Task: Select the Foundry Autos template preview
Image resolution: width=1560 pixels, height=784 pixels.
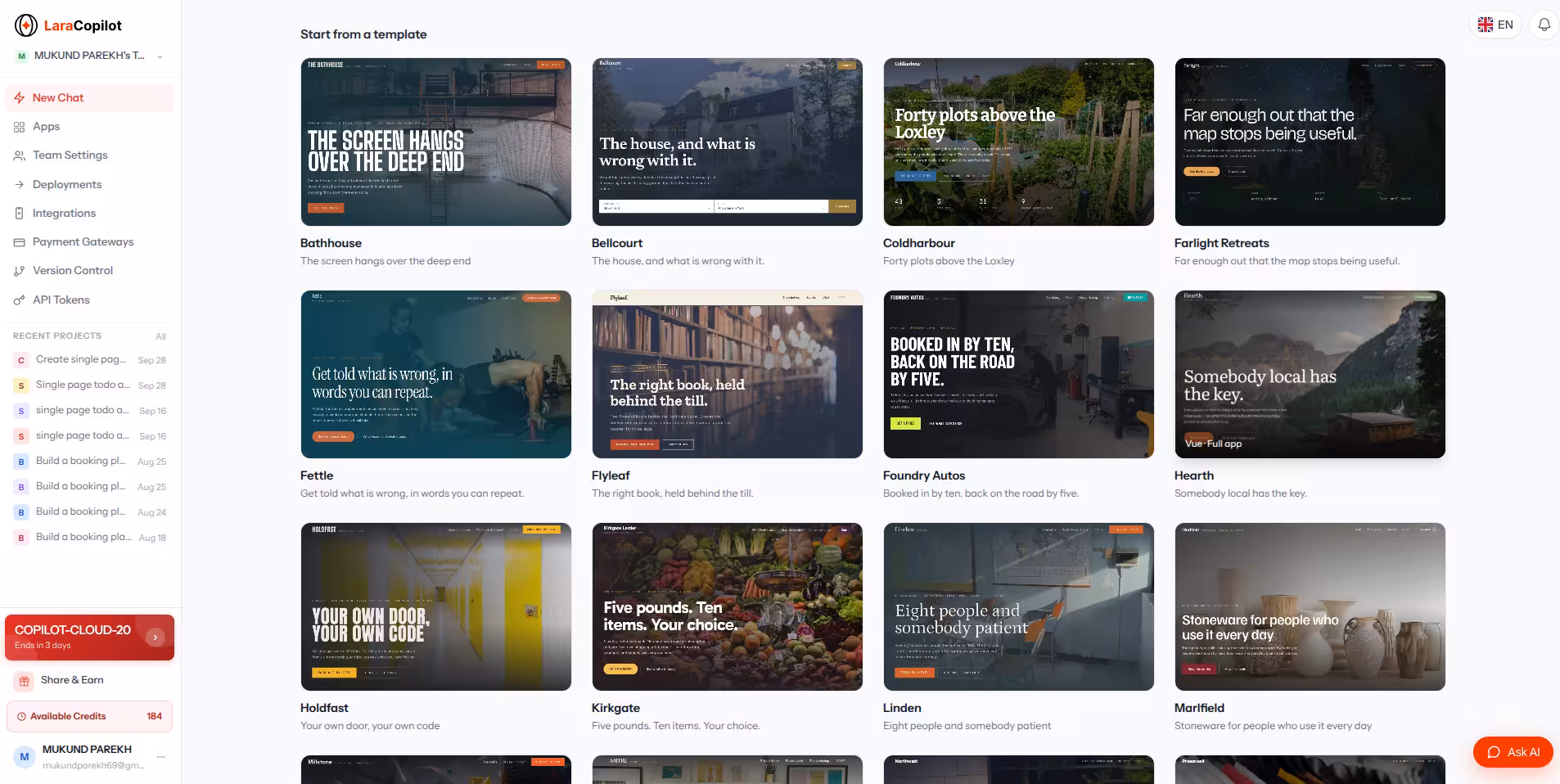Action: tap(1019, 374)
